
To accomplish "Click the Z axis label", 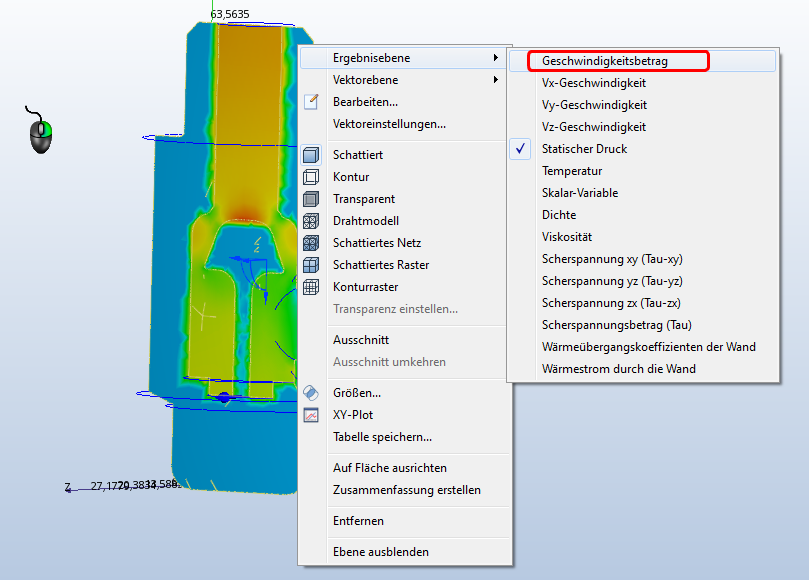I will click(68, 487).
